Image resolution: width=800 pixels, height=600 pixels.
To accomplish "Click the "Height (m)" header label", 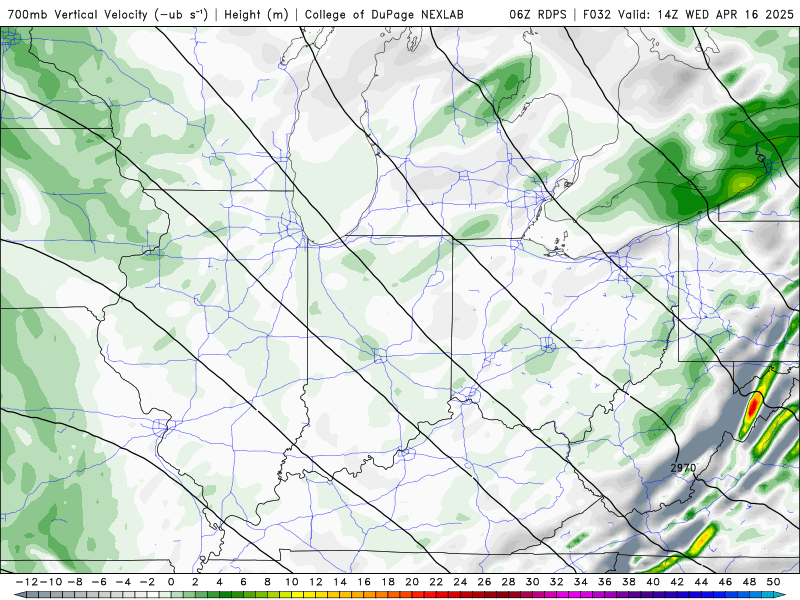I will [256, 15].
